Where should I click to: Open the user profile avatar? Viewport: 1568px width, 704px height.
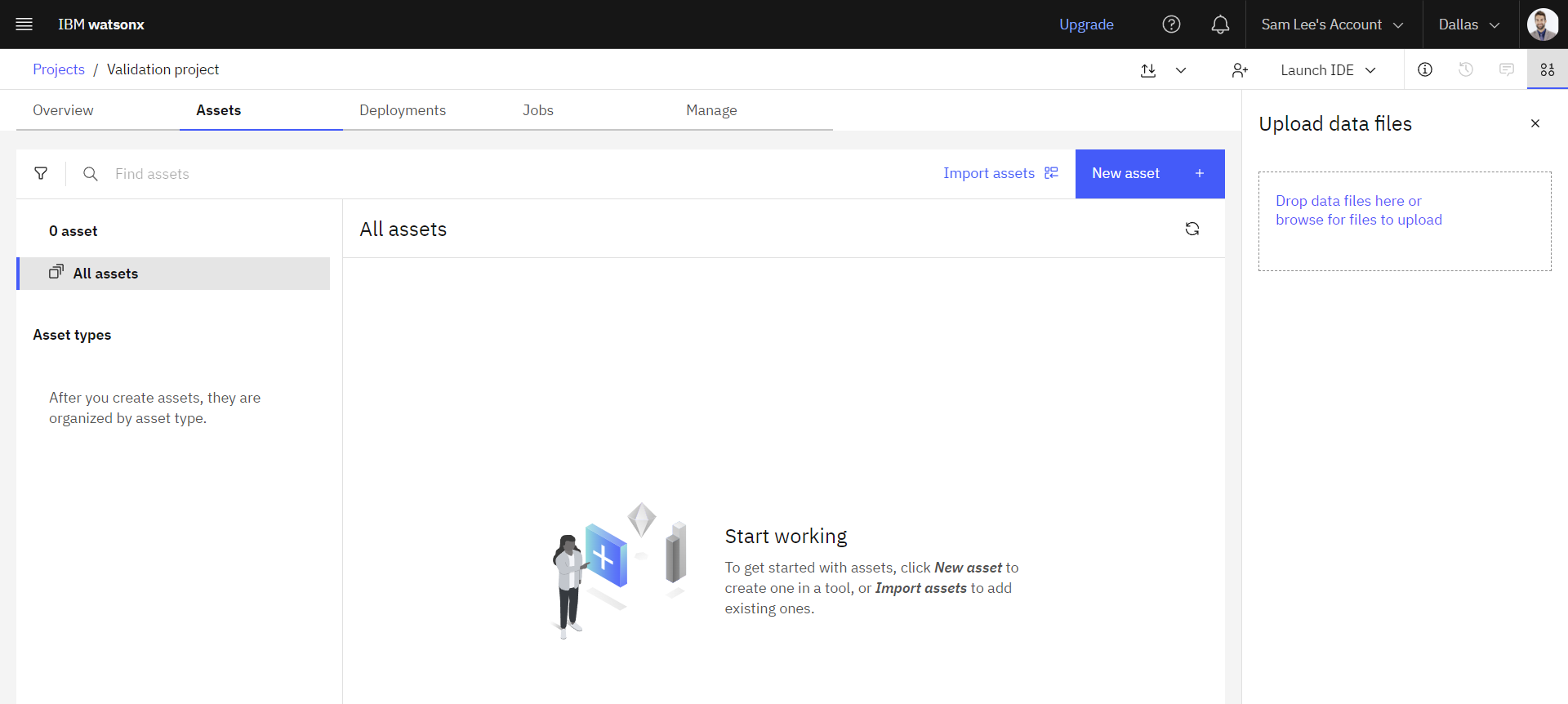pos(1543,25)
